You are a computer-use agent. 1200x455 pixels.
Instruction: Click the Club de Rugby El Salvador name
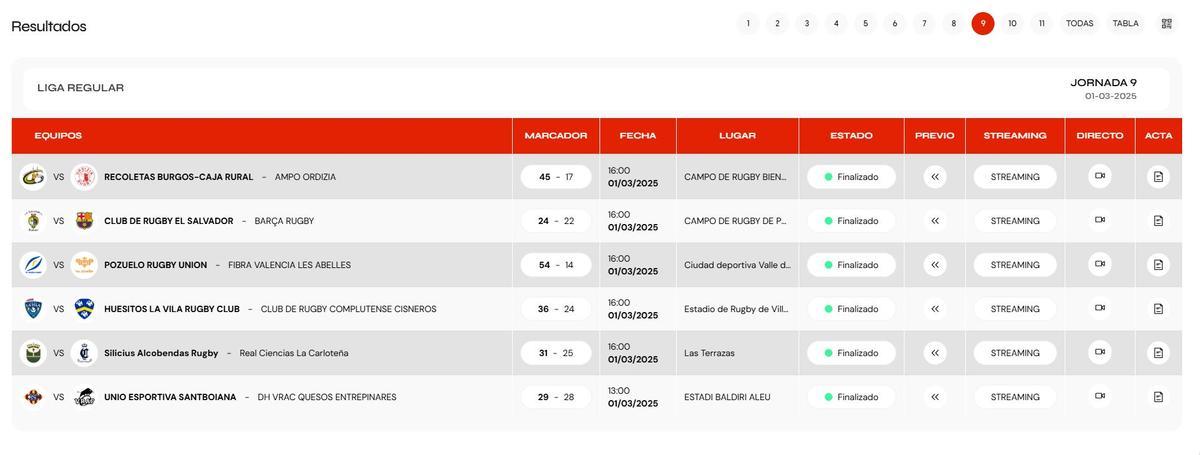coord(168,221)
